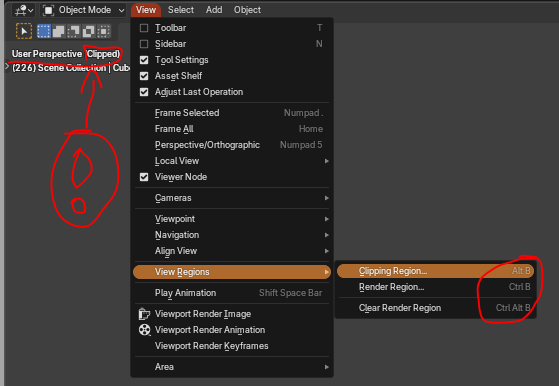Choose Clear Render Region
Viewport: 559px width, 386px height.
click(x=435, y=308)
